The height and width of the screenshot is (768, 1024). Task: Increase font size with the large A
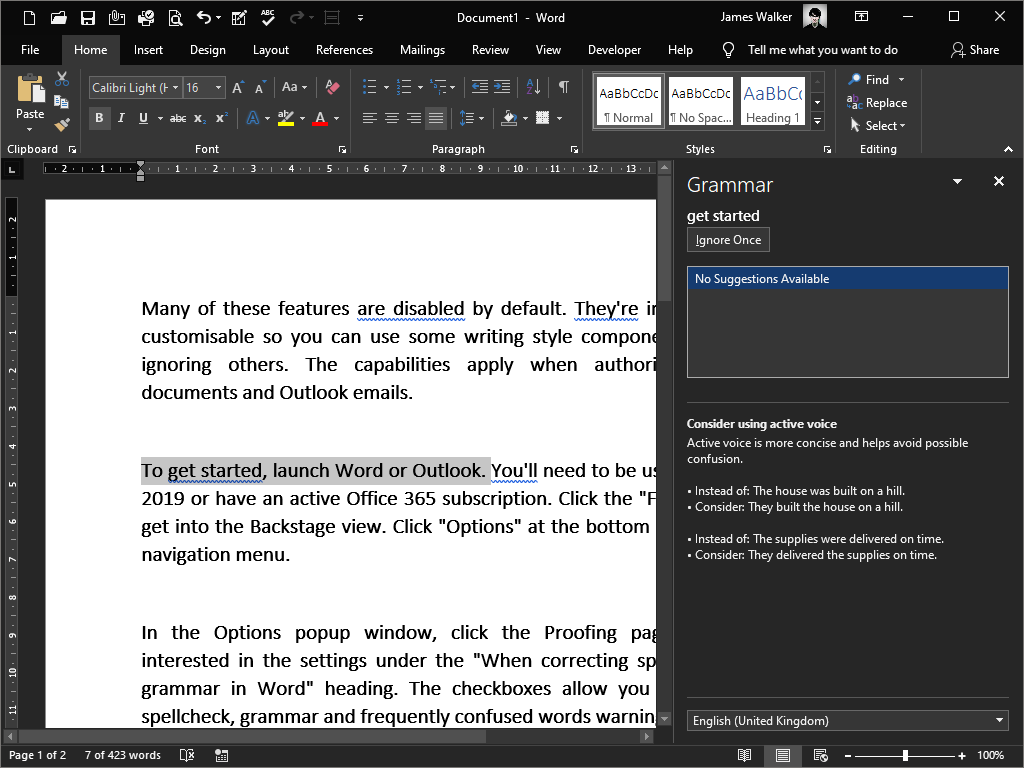tap(238, 88)
